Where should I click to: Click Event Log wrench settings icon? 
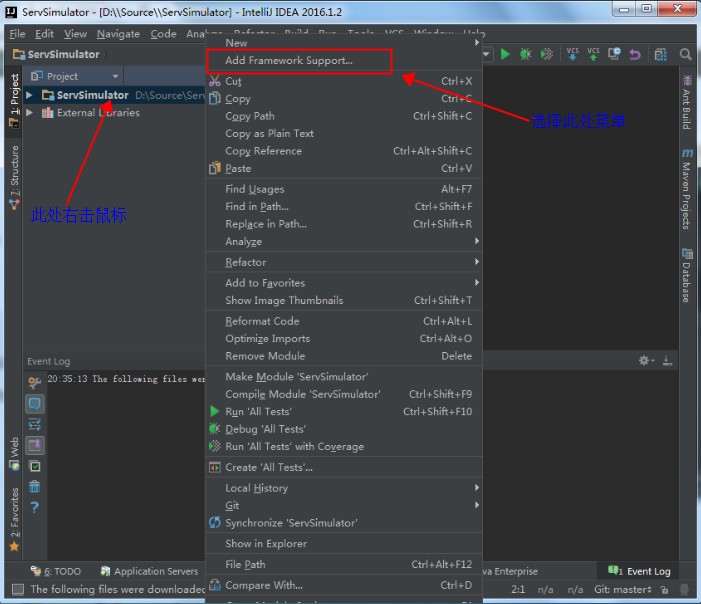(34, 382)
